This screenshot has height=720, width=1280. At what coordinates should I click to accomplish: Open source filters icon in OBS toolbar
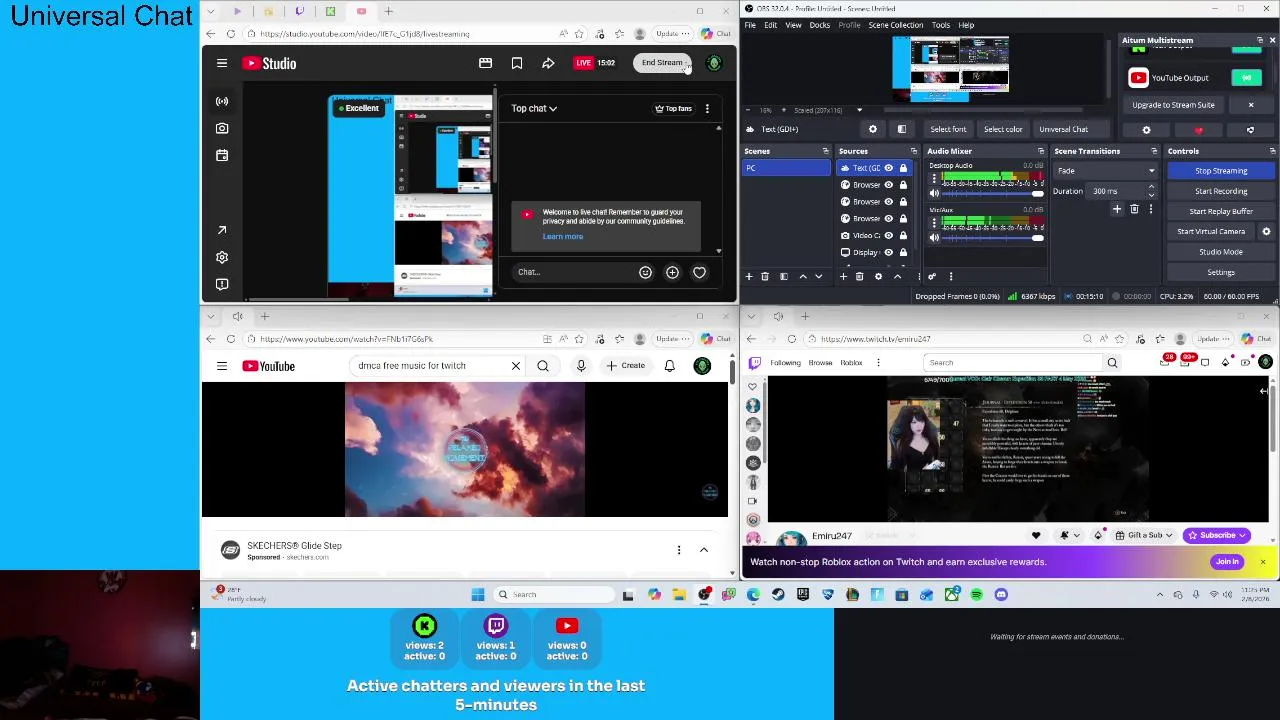coord(901,129)
